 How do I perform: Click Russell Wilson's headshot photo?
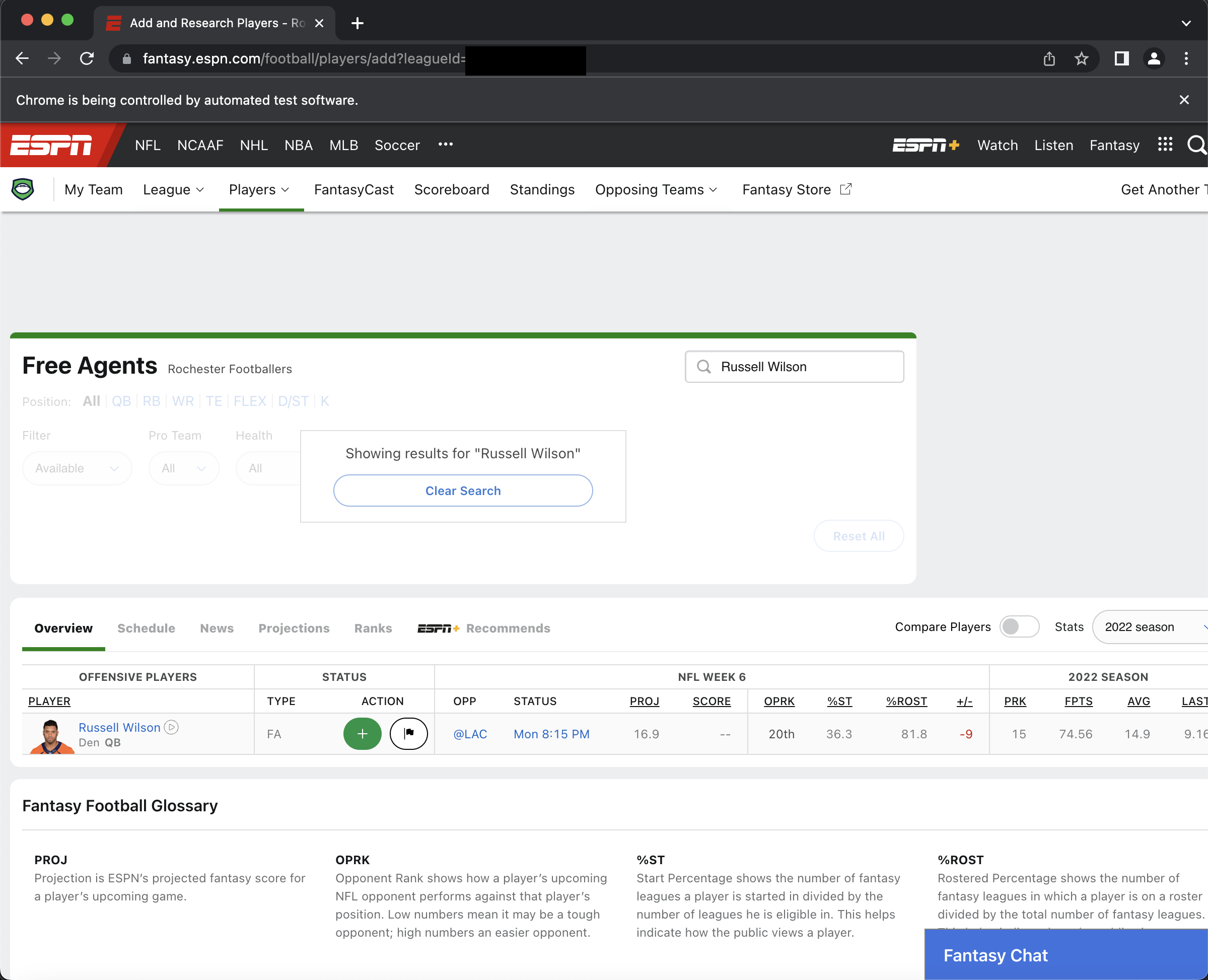(51, 736)
